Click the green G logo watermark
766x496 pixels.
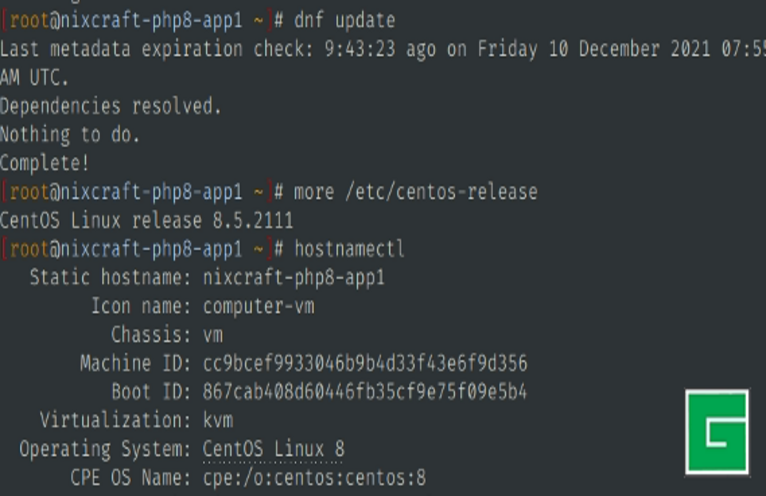coord(716,432)
